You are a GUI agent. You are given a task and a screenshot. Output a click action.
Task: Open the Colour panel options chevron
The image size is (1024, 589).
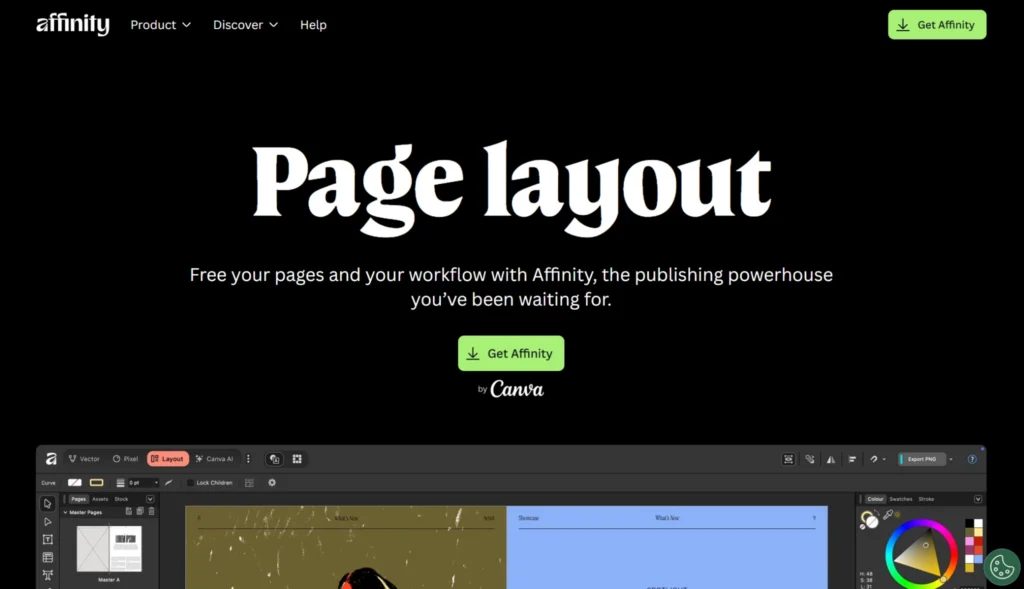tap(978, 499)
